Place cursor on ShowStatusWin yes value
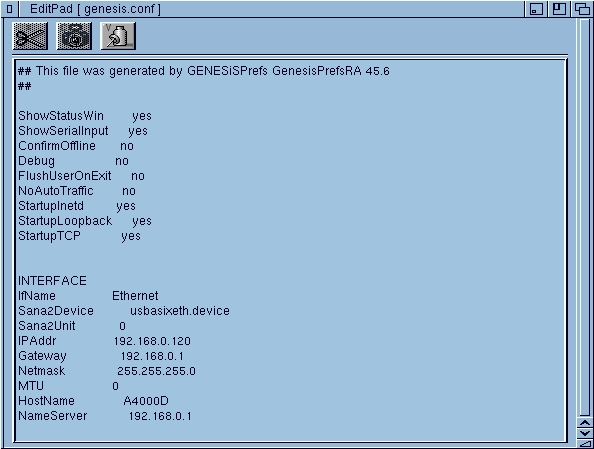The width and height of the screenshot is (594, 449). pyautogui.click(x=142, y=116)
